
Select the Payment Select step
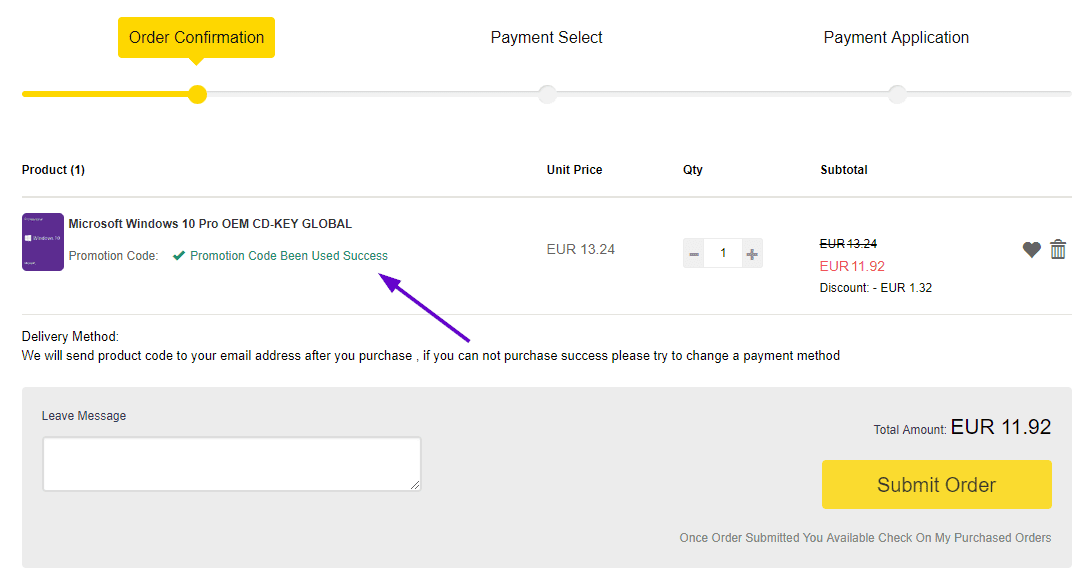[546, 38]
